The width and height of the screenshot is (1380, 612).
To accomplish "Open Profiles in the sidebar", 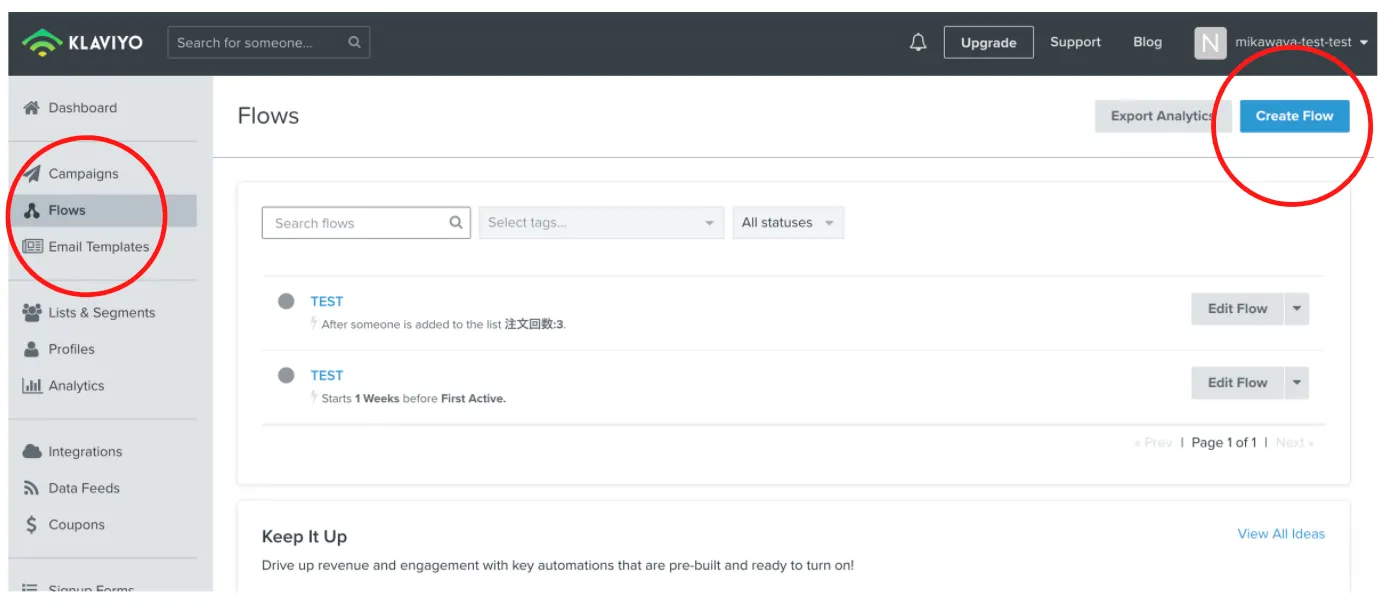I will [x=71, y=349].
